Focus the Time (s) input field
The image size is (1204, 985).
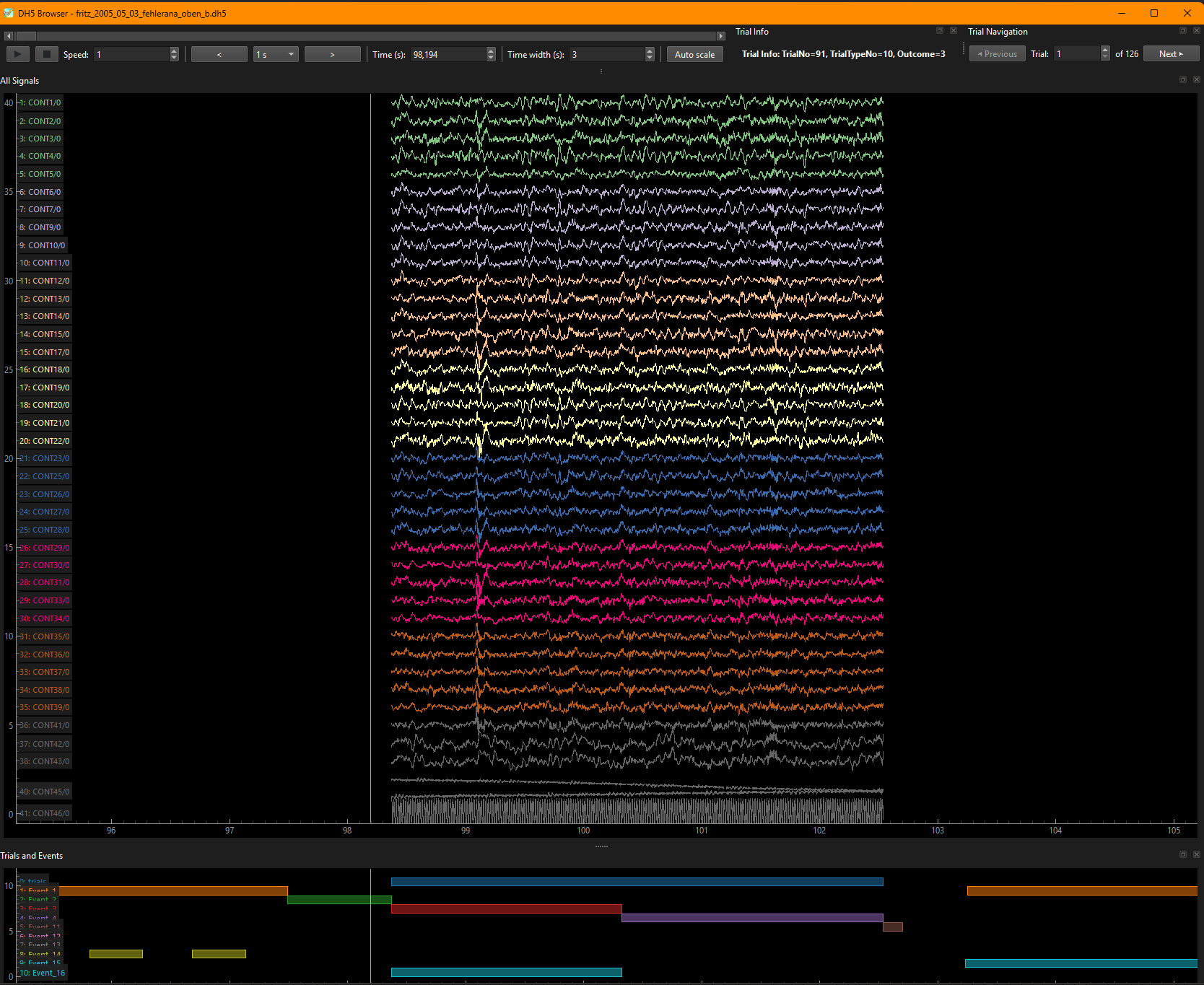448,54
